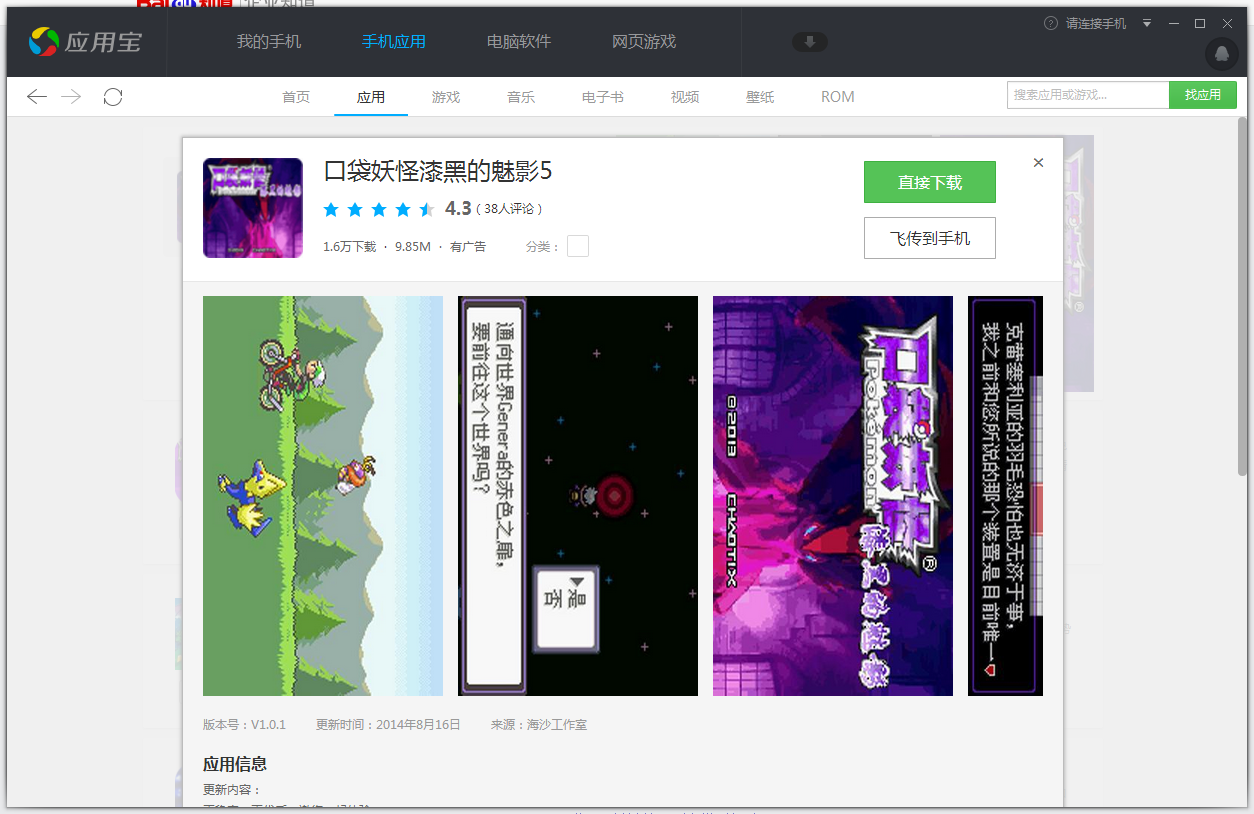Viewport: 1254px width, 814px height.
Task: Switch to 手机应用 tab
Action: tap(394, 42)
